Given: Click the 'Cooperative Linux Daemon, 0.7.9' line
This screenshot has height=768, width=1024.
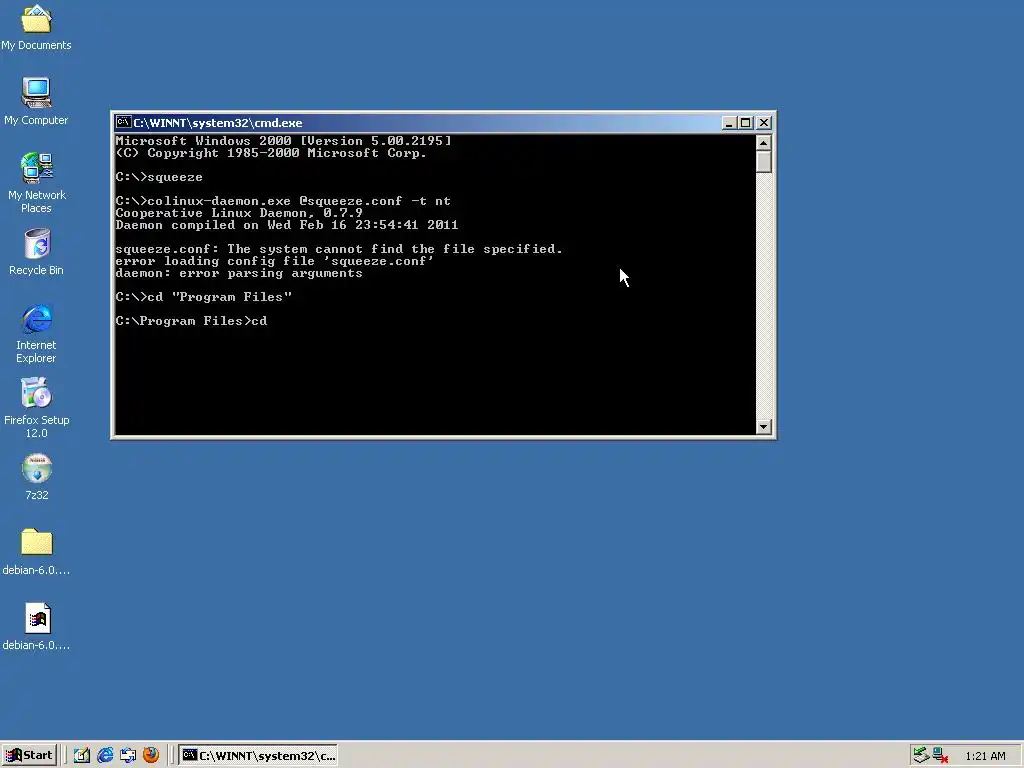Looking at the screenshot, I should coord(239,213).
